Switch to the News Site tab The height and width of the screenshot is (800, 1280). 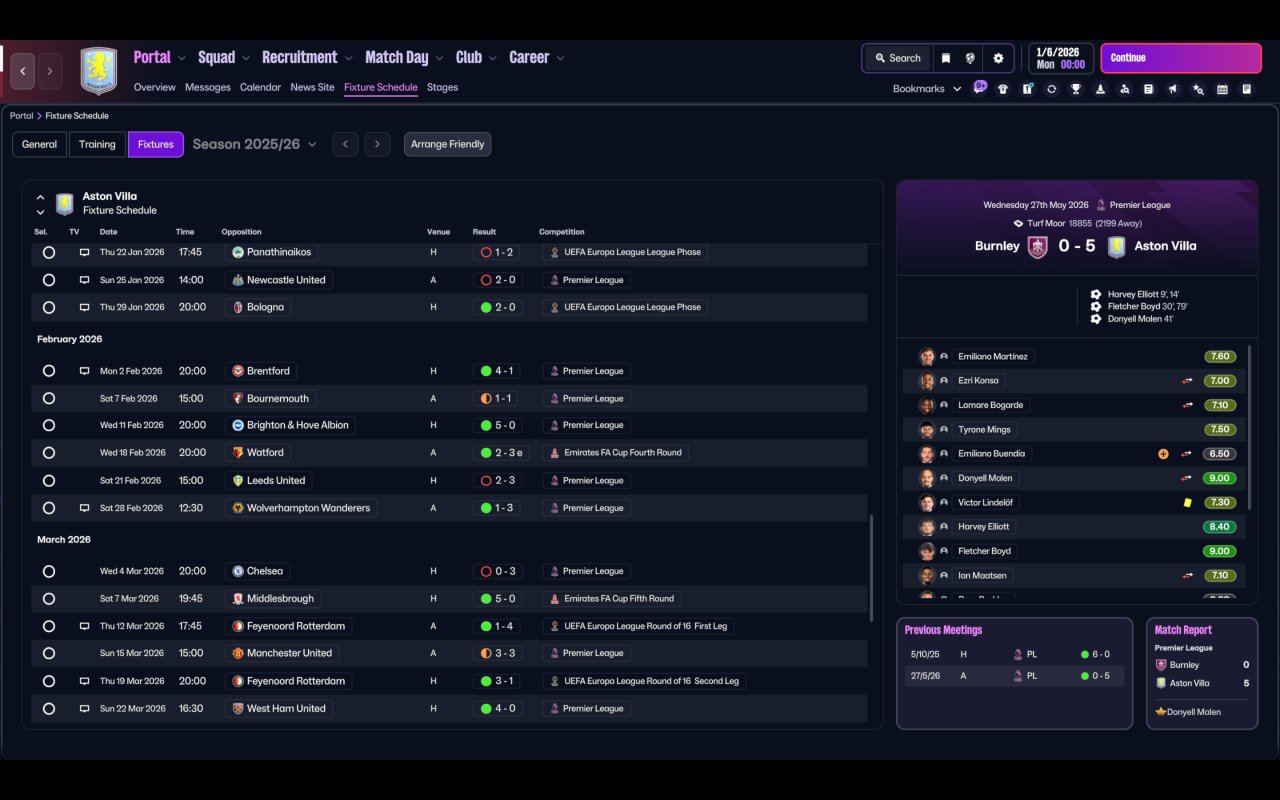[x=312, y=88]
